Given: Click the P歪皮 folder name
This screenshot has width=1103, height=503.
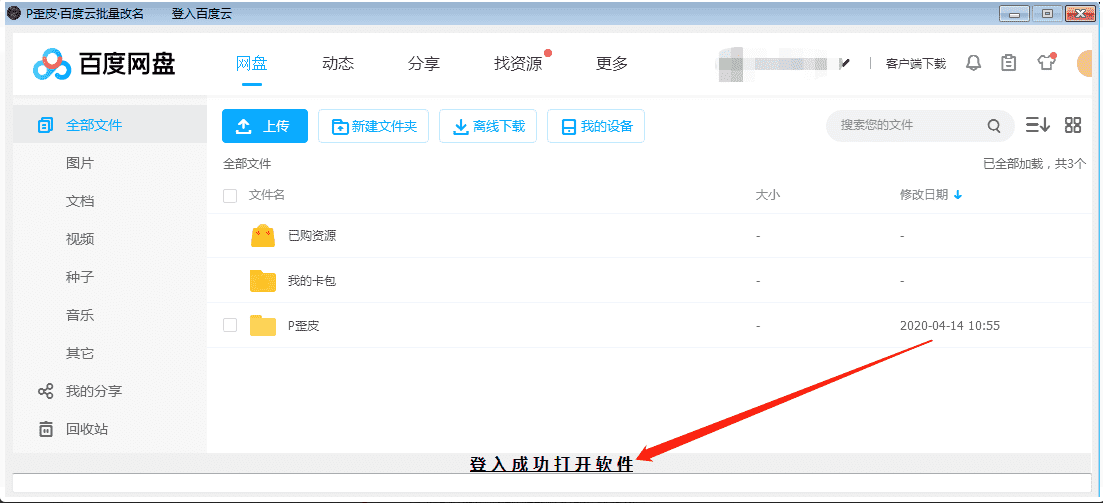Looking at the screenshot, I should [x=304, y=326].
